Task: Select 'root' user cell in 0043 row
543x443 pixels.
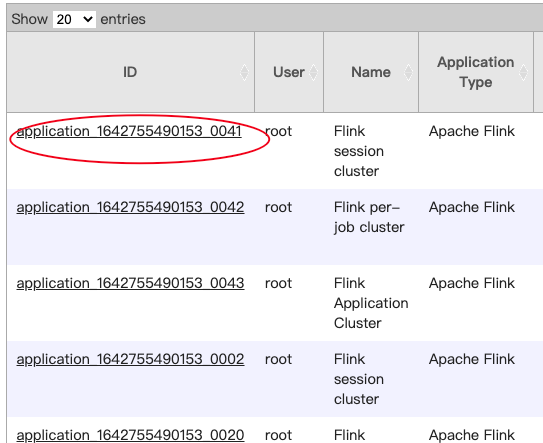Action: click(x=278, y=283)
